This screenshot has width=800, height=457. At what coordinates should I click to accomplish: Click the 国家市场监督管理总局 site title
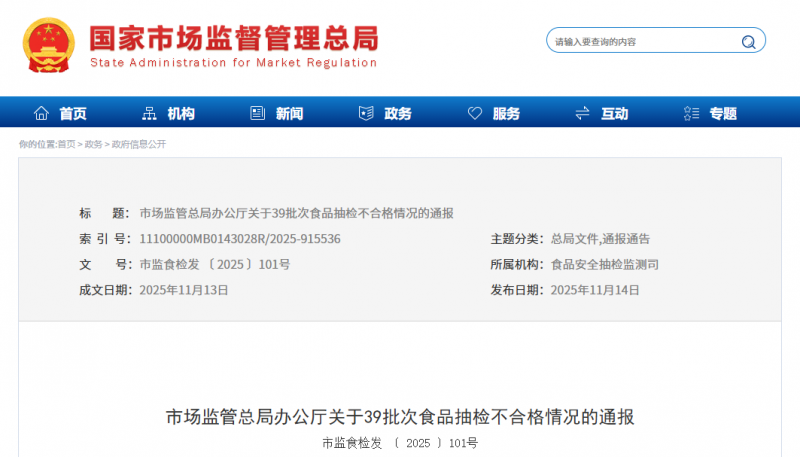[x=234, y=37]
